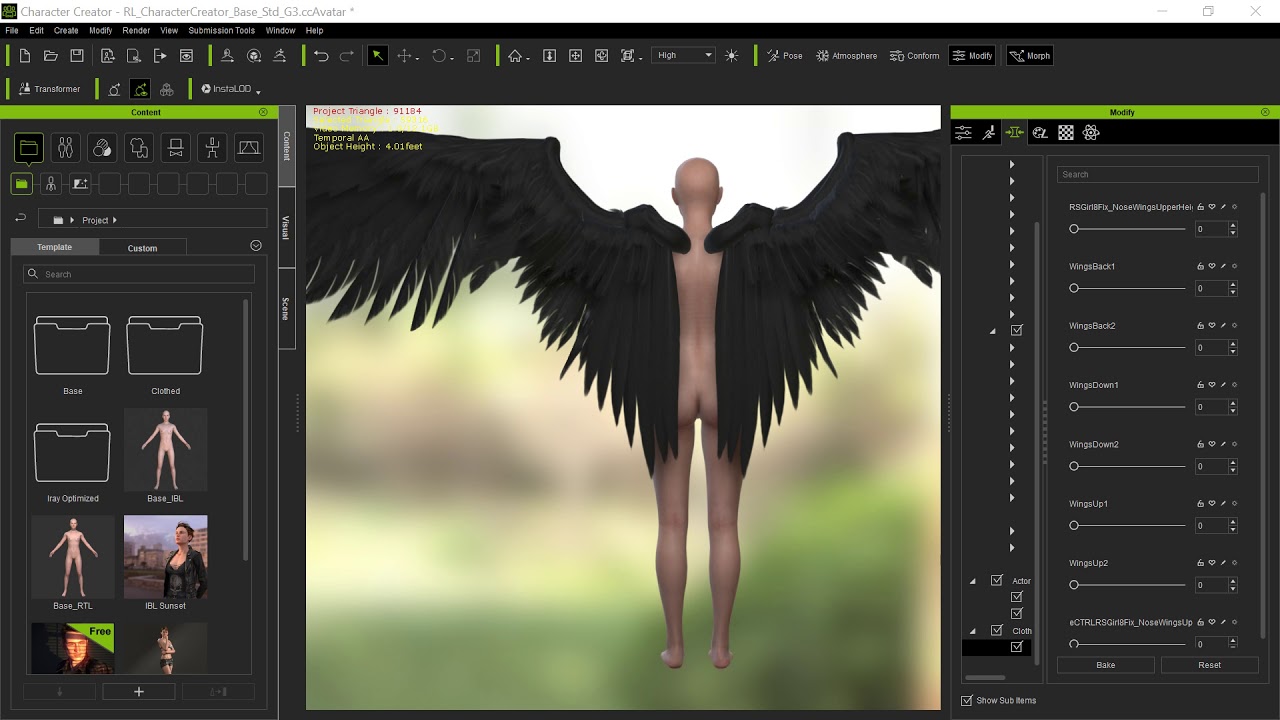Click the Modify panel Search field
The height and width of the screenshot is (720, 1280).
[1157, 174]
